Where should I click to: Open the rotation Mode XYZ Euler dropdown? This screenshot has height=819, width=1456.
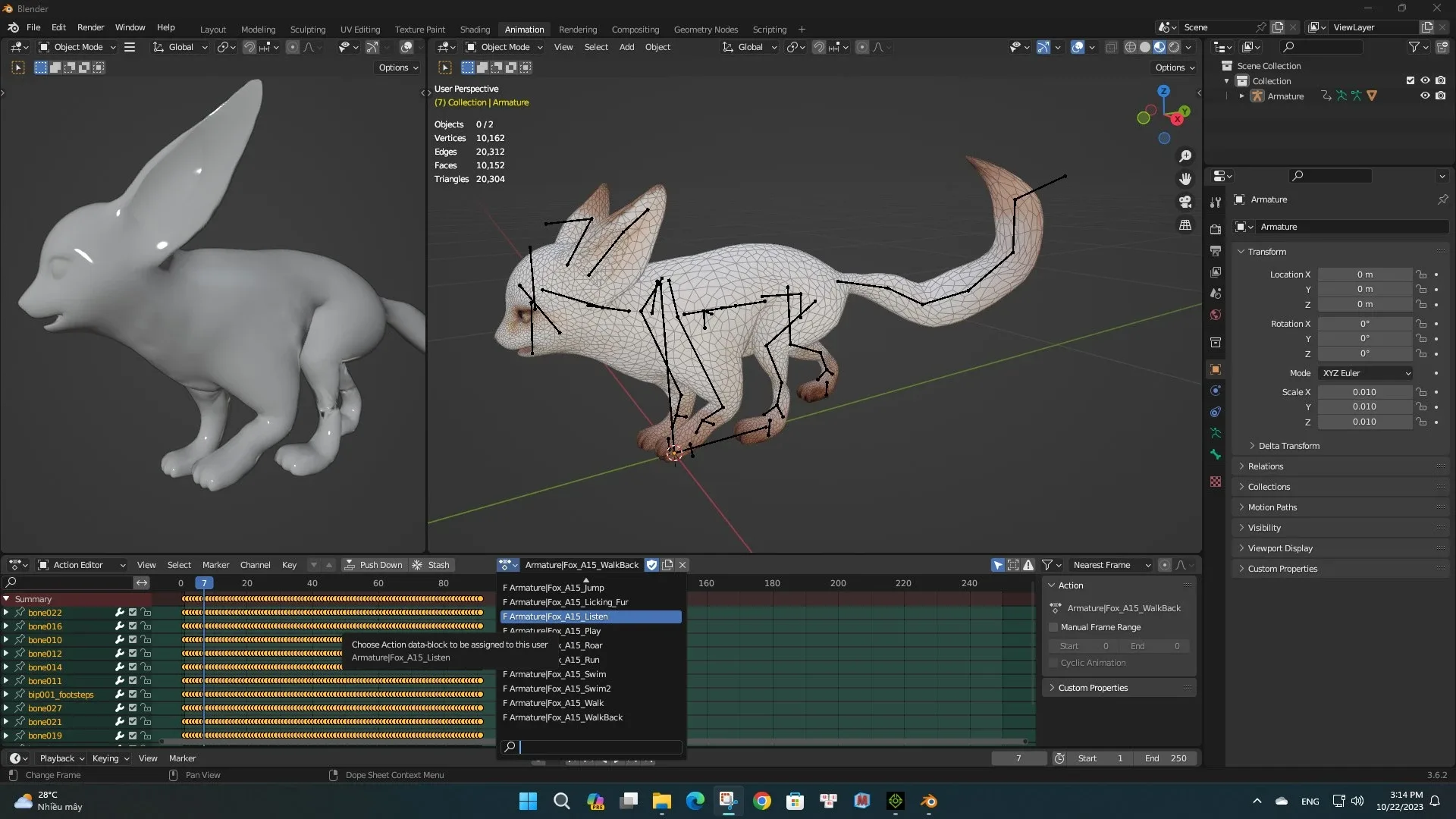point(1367,373)
